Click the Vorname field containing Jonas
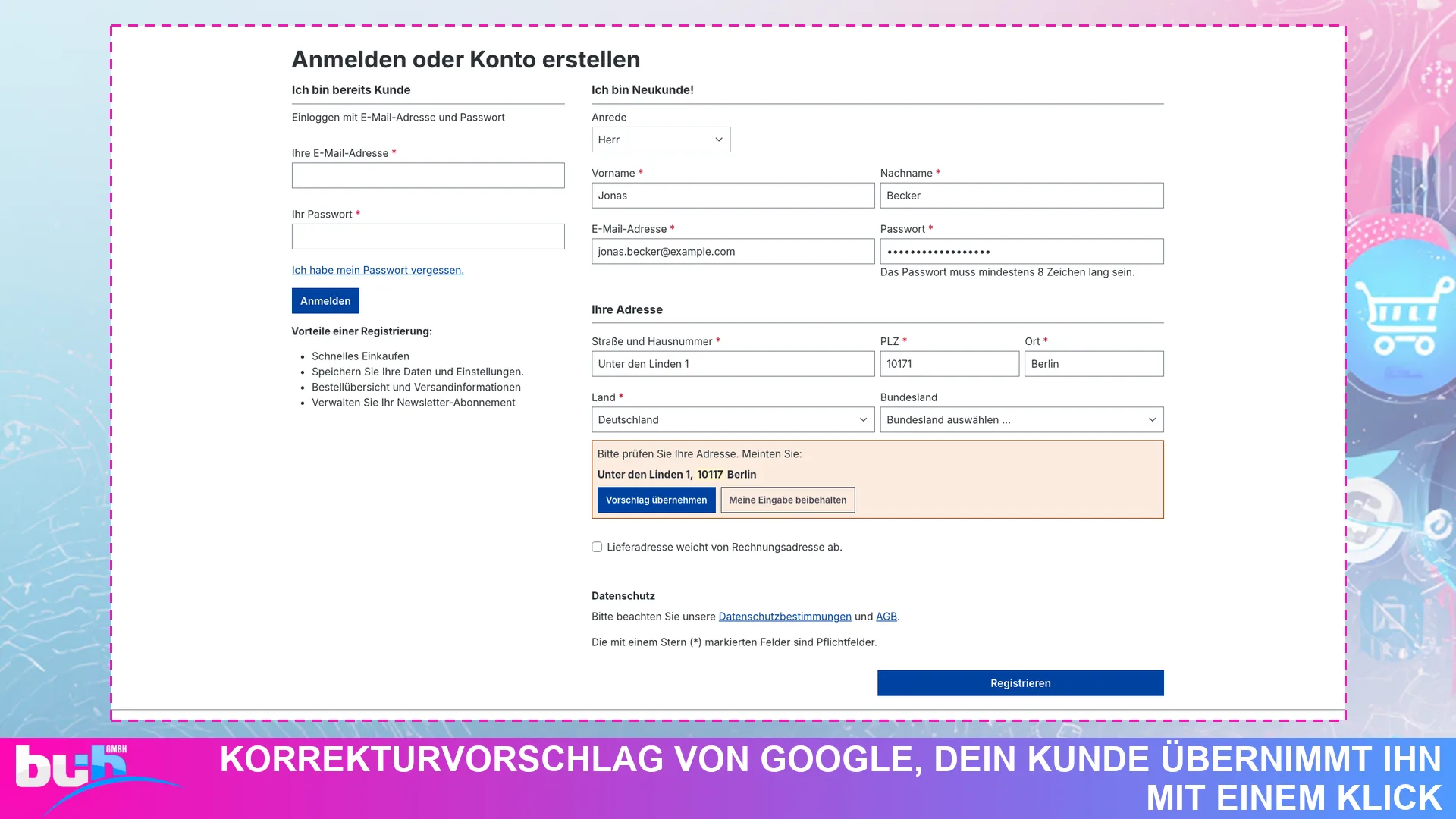This screenshot has height=819, width=1456. tap(733, 196)
